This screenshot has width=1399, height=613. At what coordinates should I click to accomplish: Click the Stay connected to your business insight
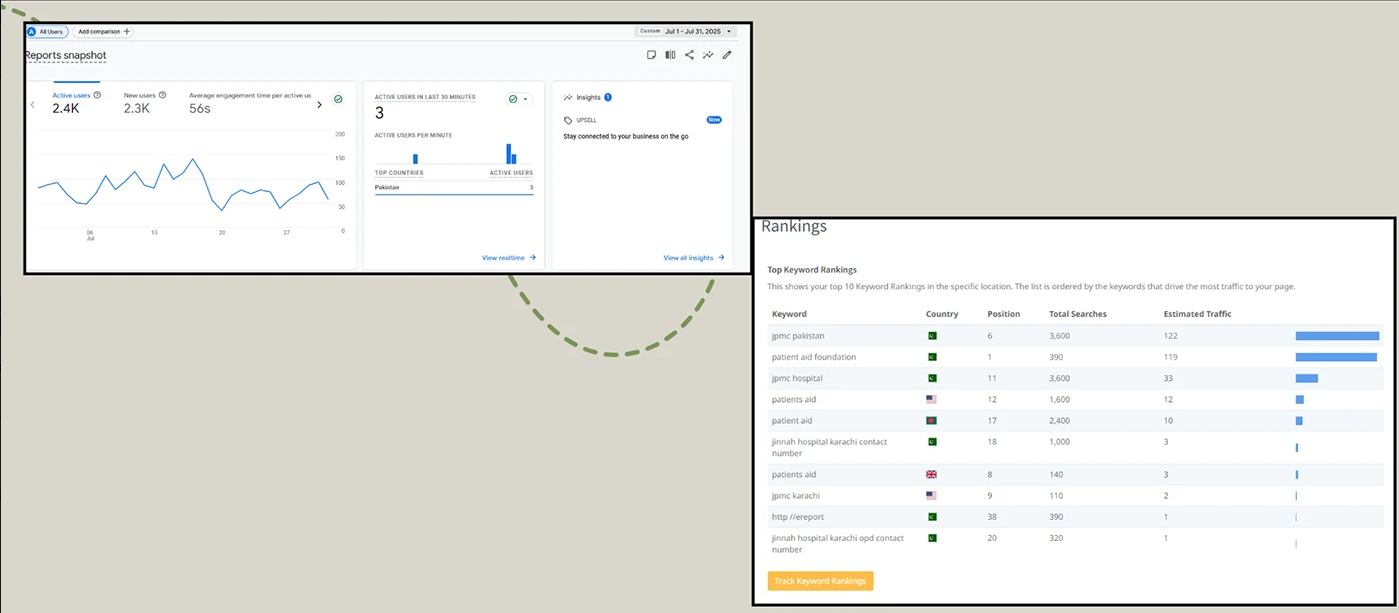626,136
